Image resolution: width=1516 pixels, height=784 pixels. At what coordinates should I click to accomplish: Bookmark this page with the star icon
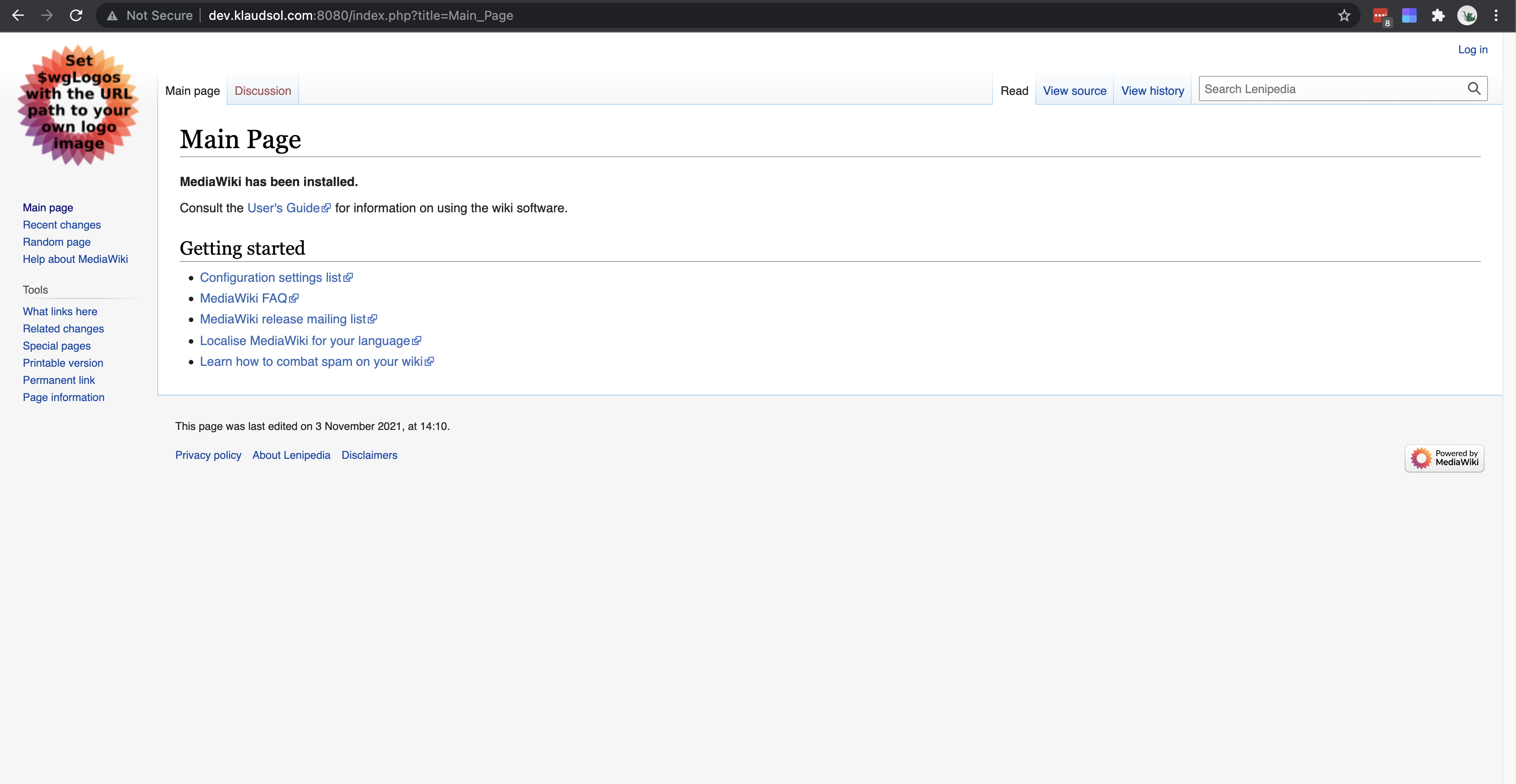tap(1343, 15)
